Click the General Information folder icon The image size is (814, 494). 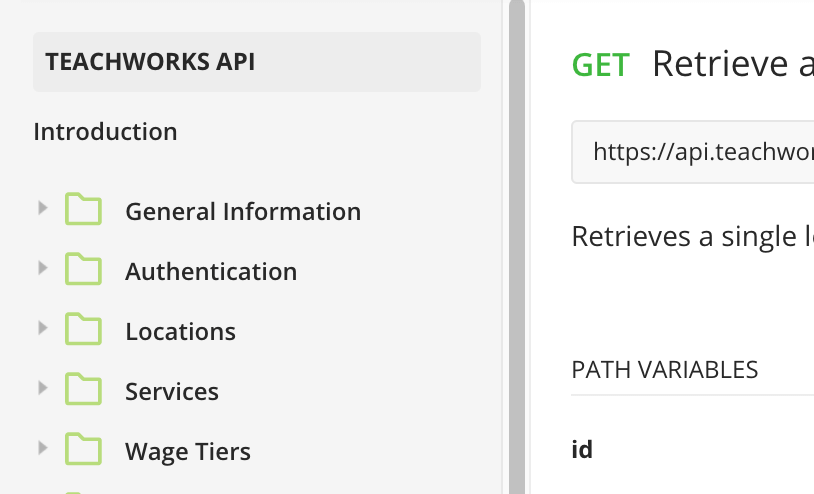pos(84,210)
